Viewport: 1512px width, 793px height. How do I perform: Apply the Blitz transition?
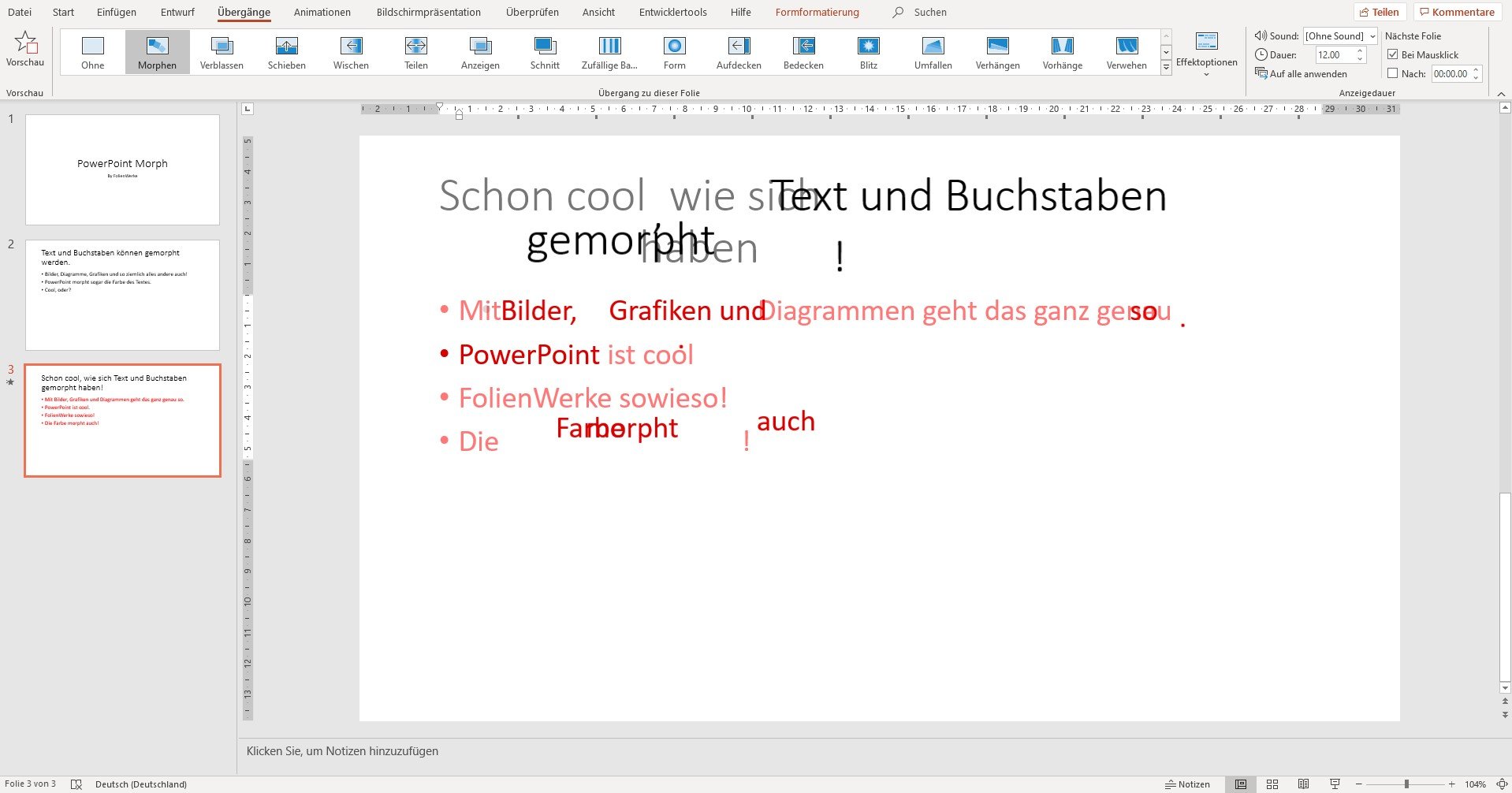coord(868,52)
